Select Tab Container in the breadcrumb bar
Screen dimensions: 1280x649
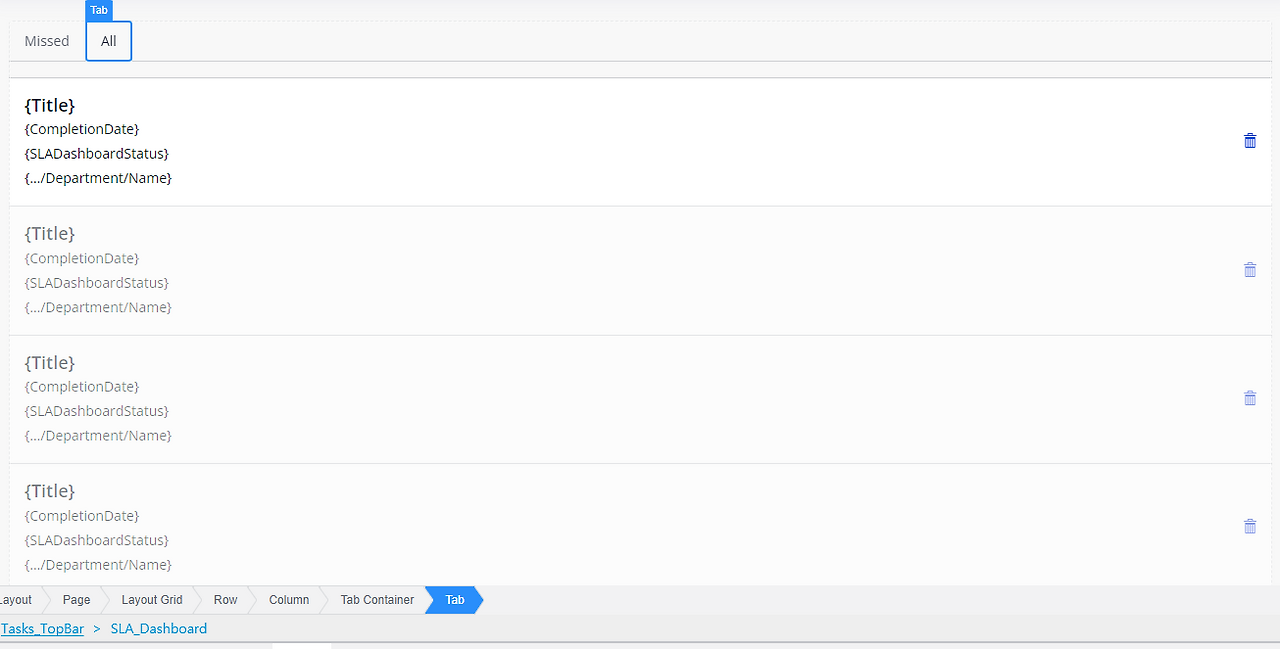(x=376, y=600)
